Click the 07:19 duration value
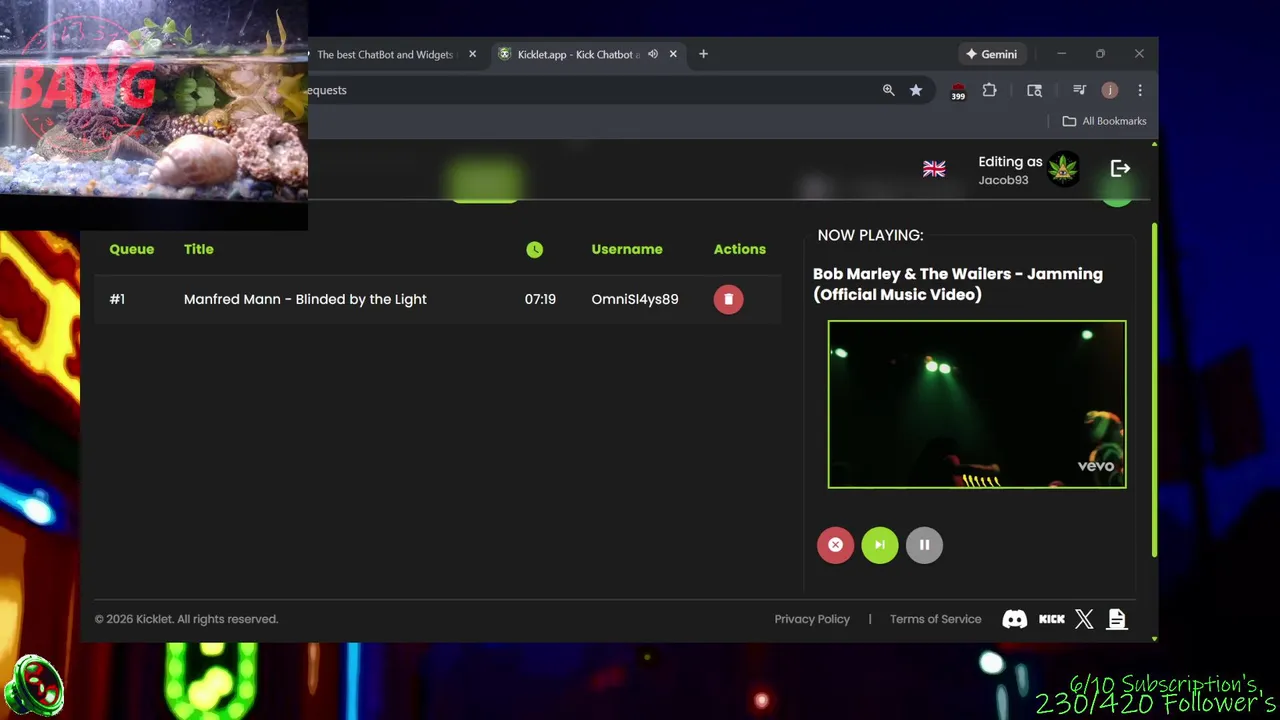The height and width of the screenshot is (720, 1280). (x=540, y=299)
